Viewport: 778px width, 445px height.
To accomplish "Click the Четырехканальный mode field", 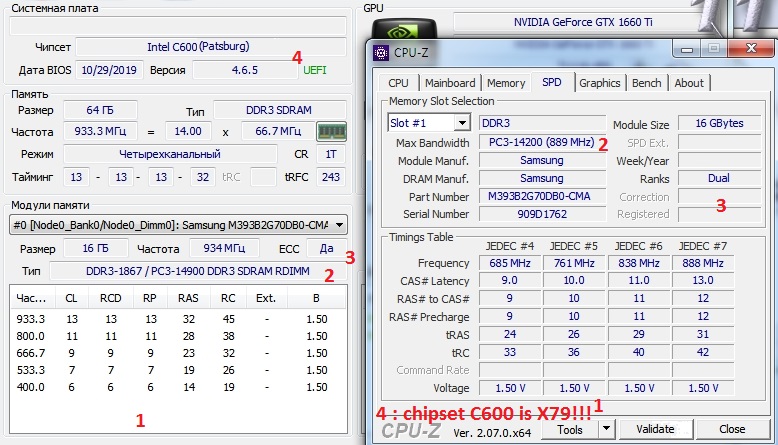I will tap(170, 154).
